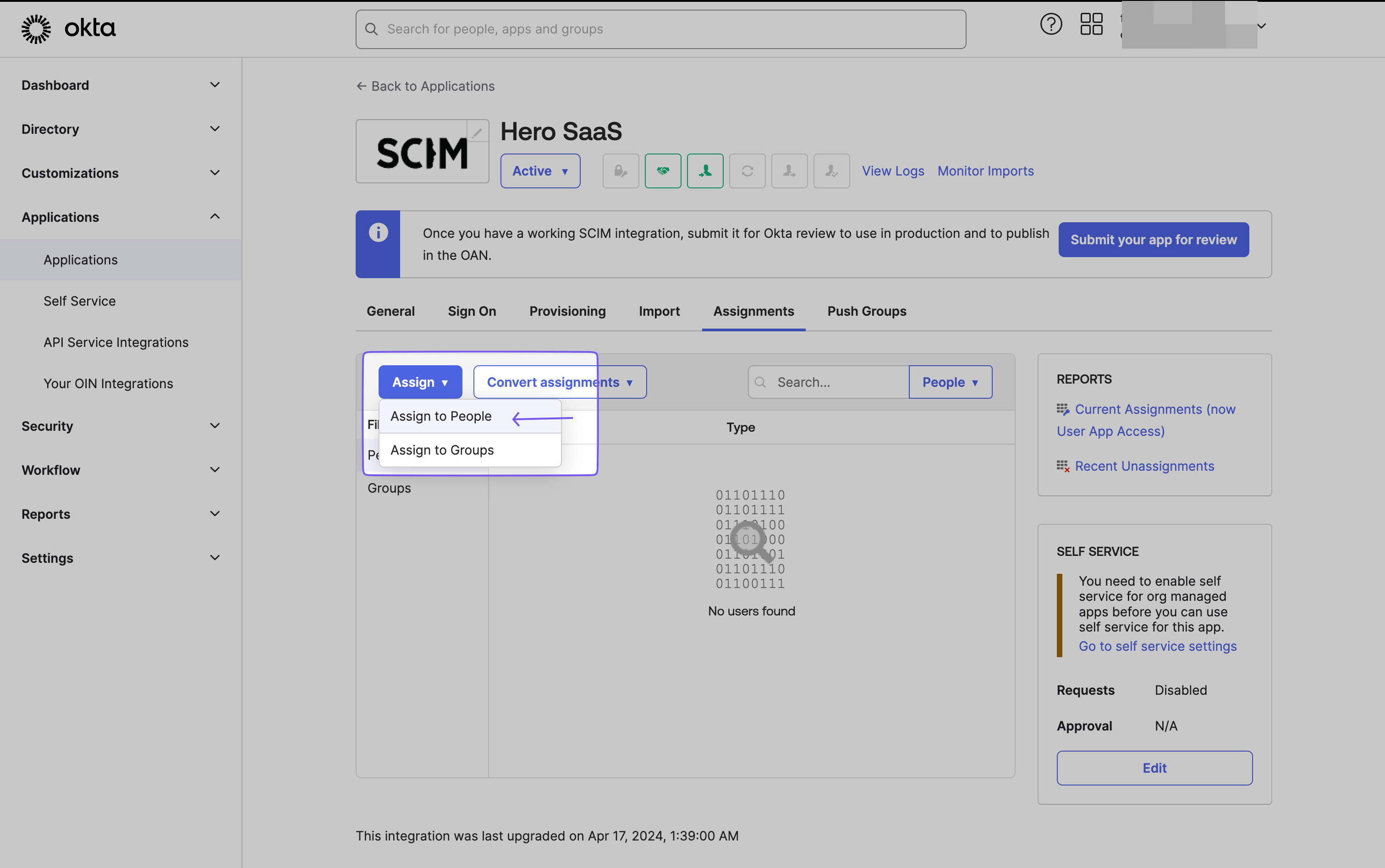Viewport: 1385px width, 868px height.
Task: Open the Provisioning tab
Action: point(567,311)
